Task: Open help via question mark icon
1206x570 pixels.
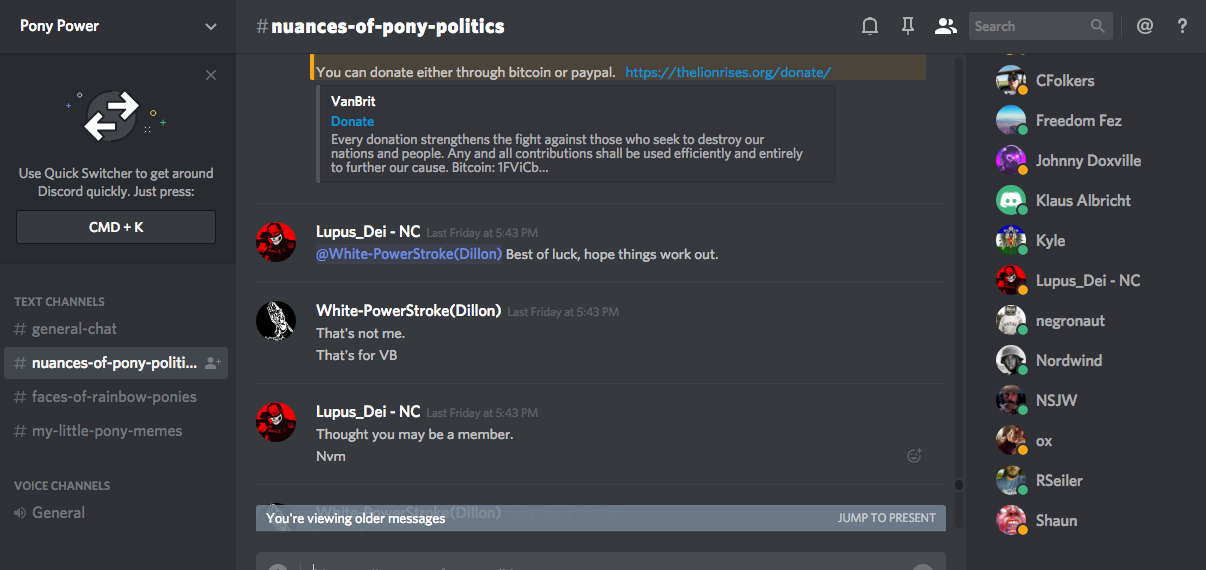Action: pyautogui.click(x=1182, y=27)
